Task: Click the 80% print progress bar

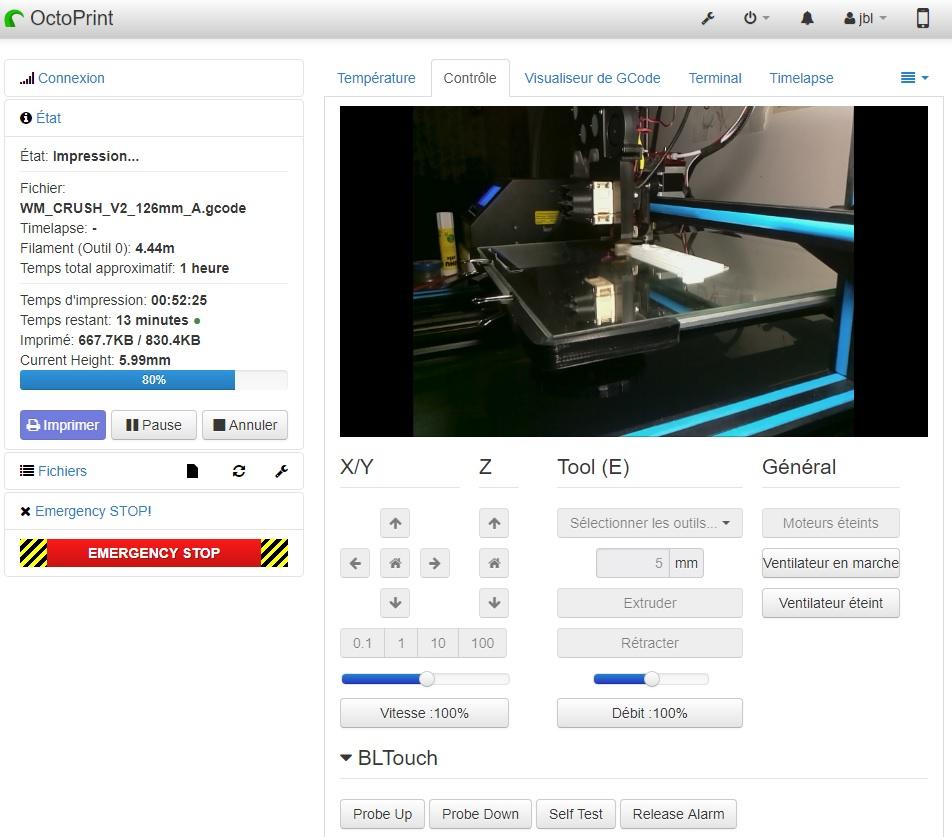Action: point(154,380)
